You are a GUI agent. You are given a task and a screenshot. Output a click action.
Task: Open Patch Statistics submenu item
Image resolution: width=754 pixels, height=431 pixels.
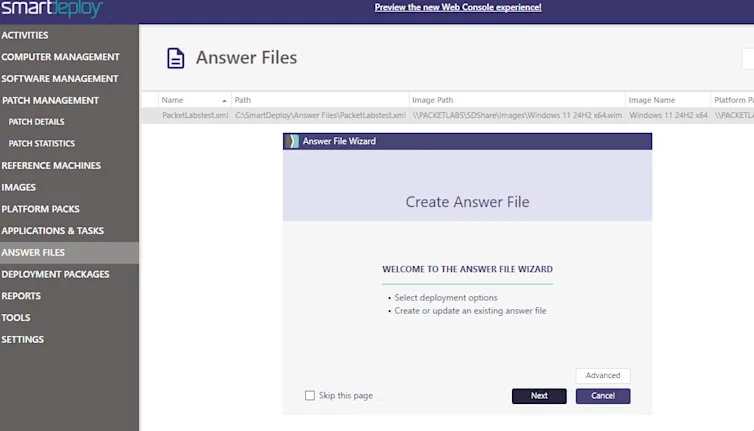(x=42, y=143)
